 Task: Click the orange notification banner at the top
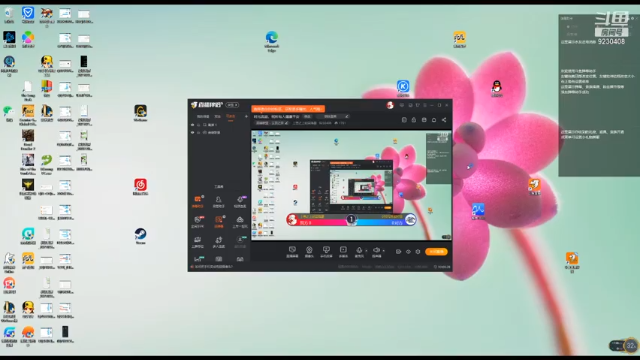pos(288,109)
